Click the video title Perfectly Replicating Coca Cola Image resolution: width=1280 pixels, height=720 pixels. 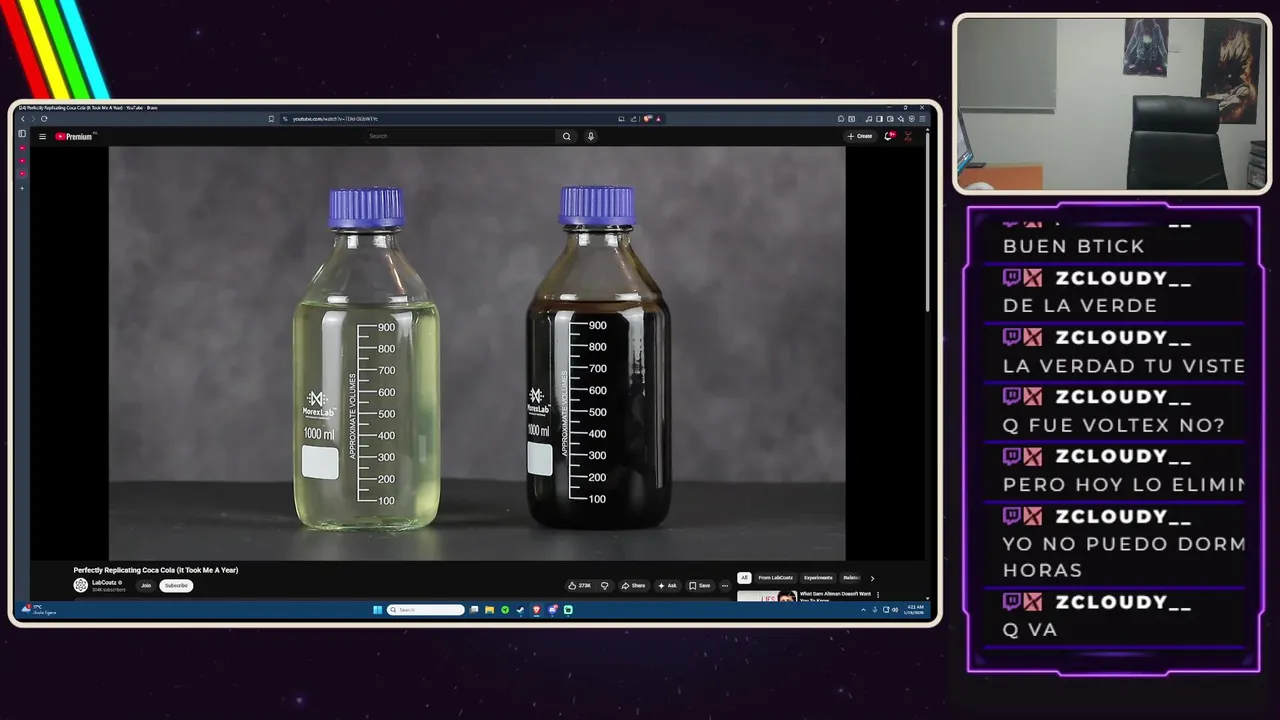[156, 570]
